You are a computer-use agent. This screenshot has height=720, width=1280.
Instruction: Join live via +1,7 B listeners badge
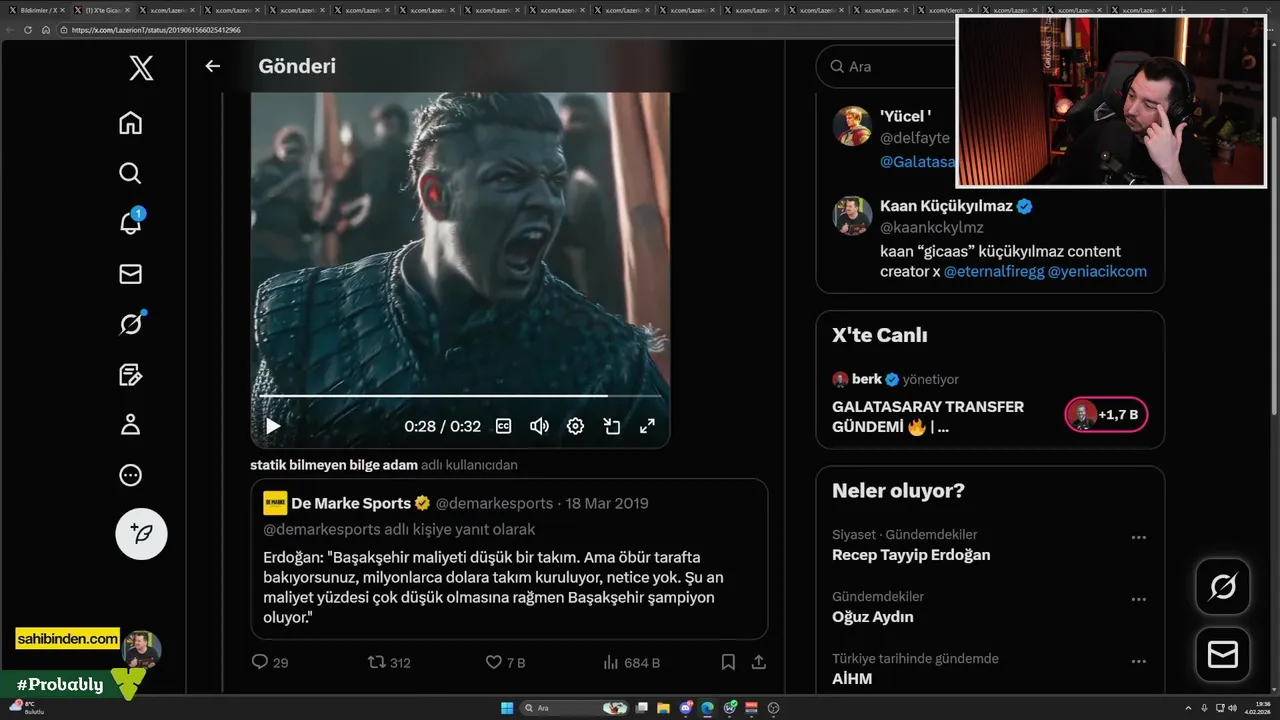click(1106, 414)
